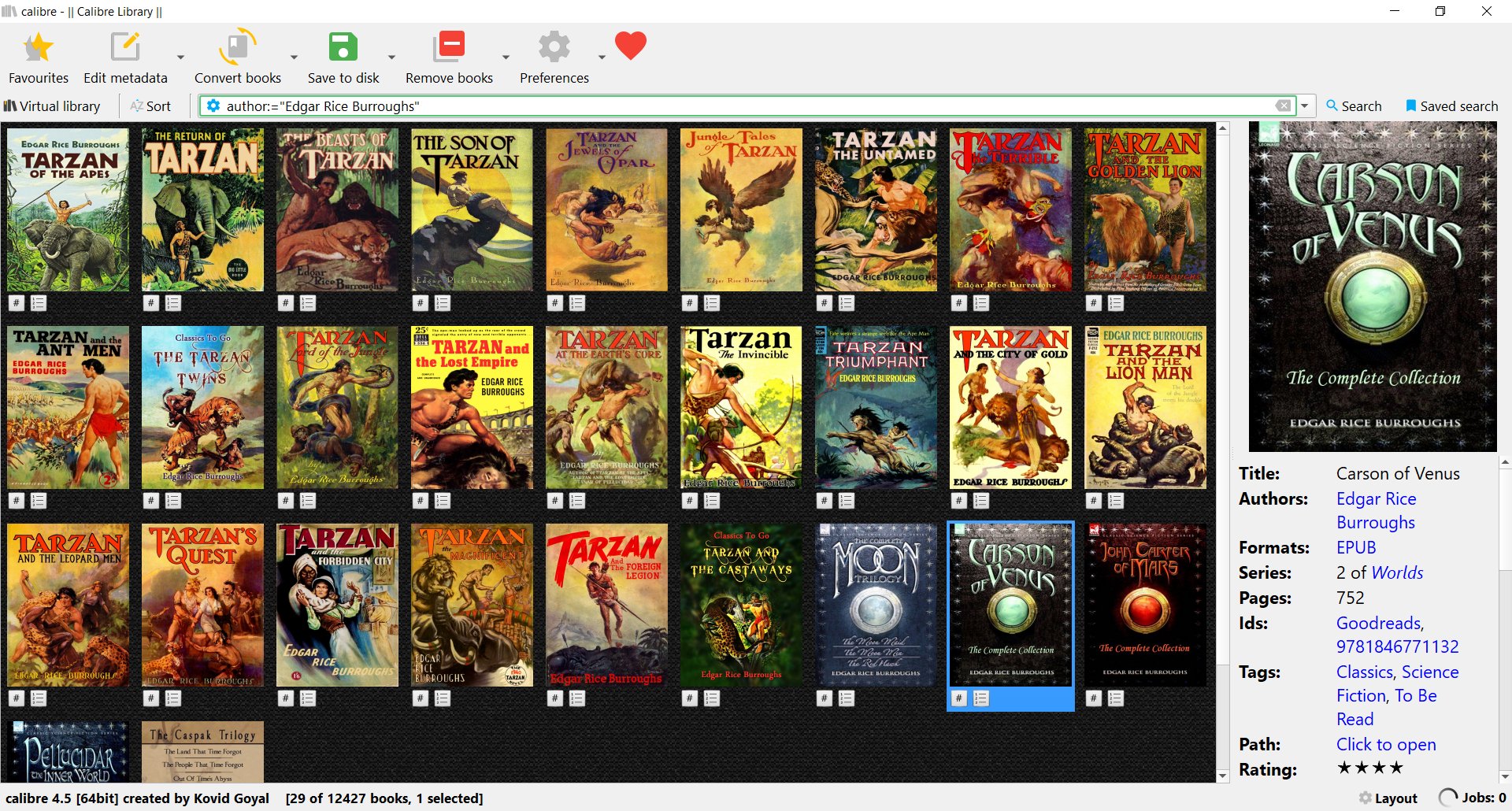Click the Worlds series link
Image resolution: width=1512 pixels, height=811 pixels.
pyautogui.click(x=1397, y=572)
